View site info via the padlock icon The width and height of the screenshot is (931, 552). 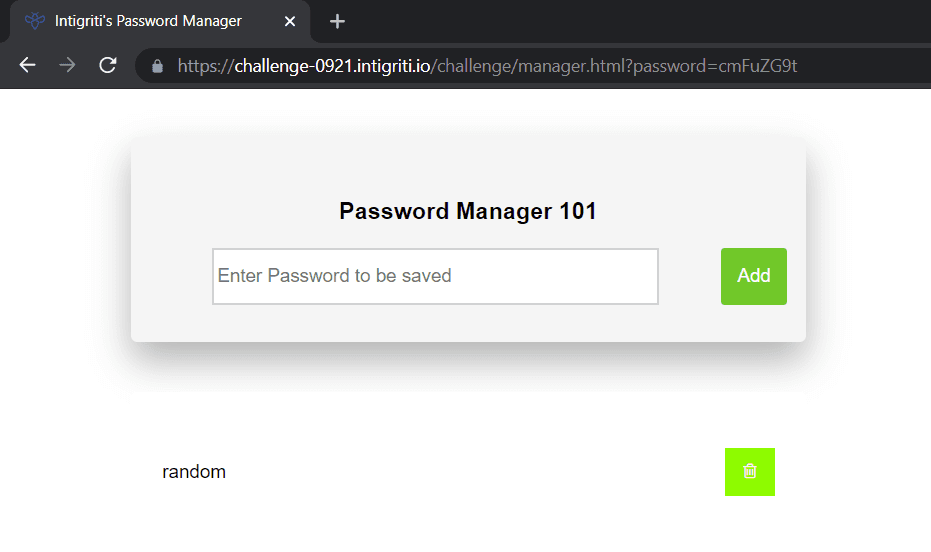[x=157, y=66]
